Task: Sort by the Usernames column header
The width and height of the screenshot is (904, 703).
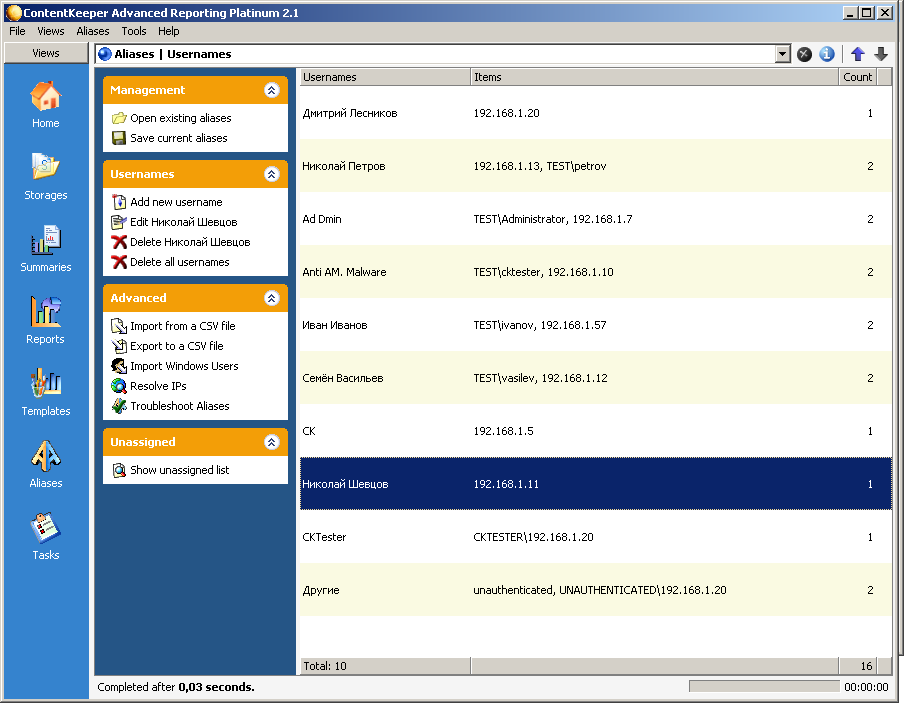Action: [385, 77]
